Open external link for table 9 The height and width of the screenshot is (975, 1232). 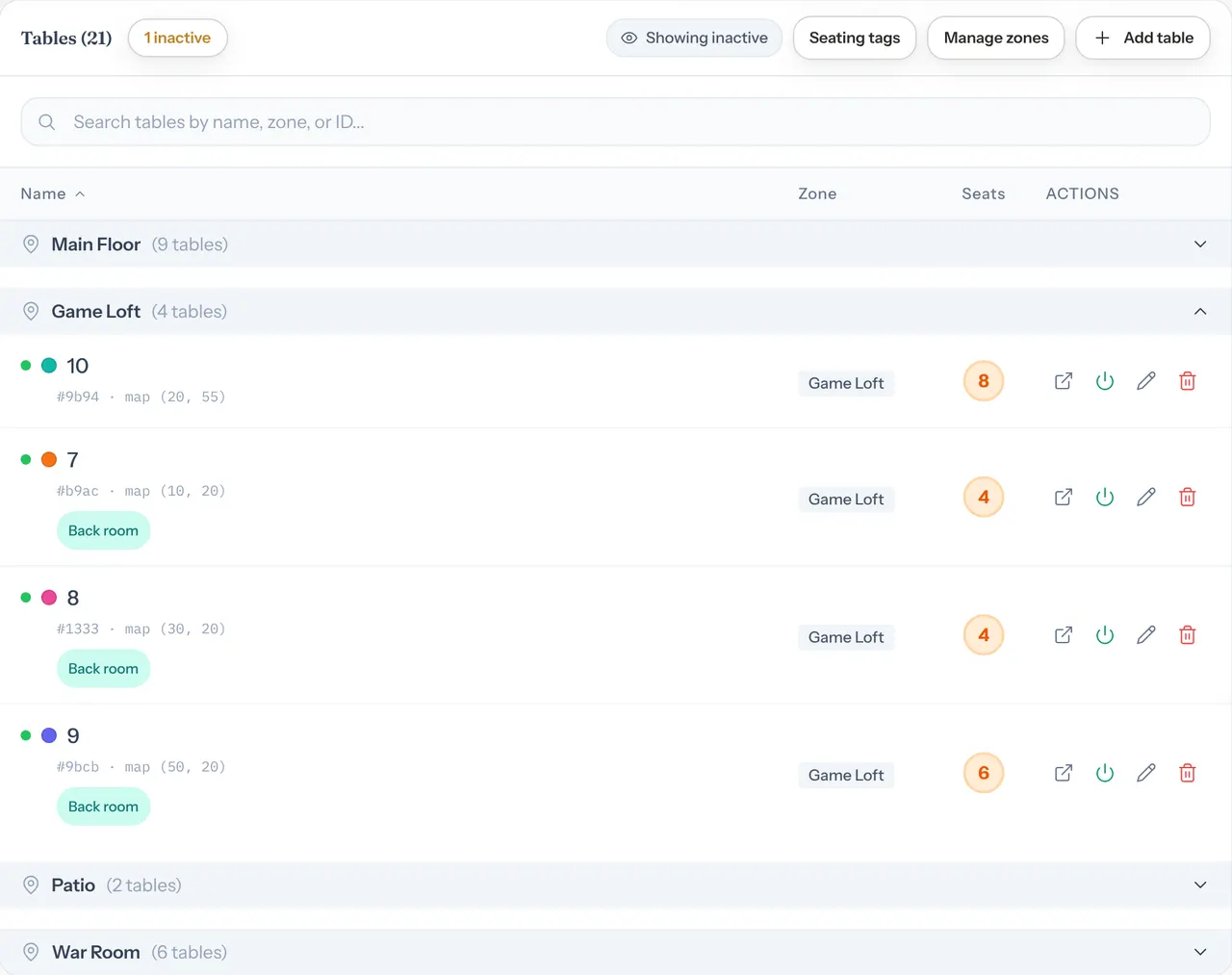1064,773
